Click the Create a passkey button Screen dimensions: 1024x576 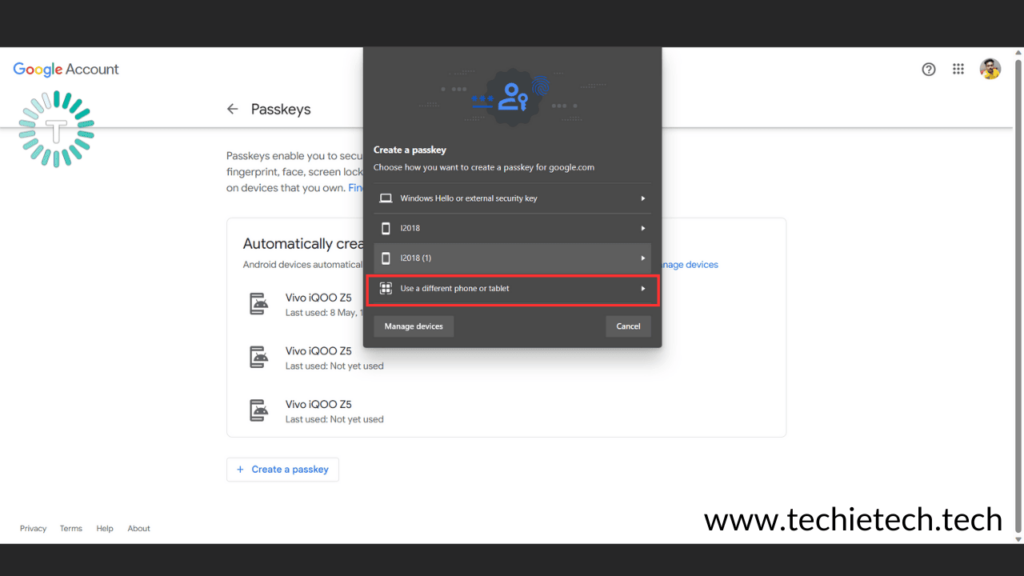click(x=282, y=469)
